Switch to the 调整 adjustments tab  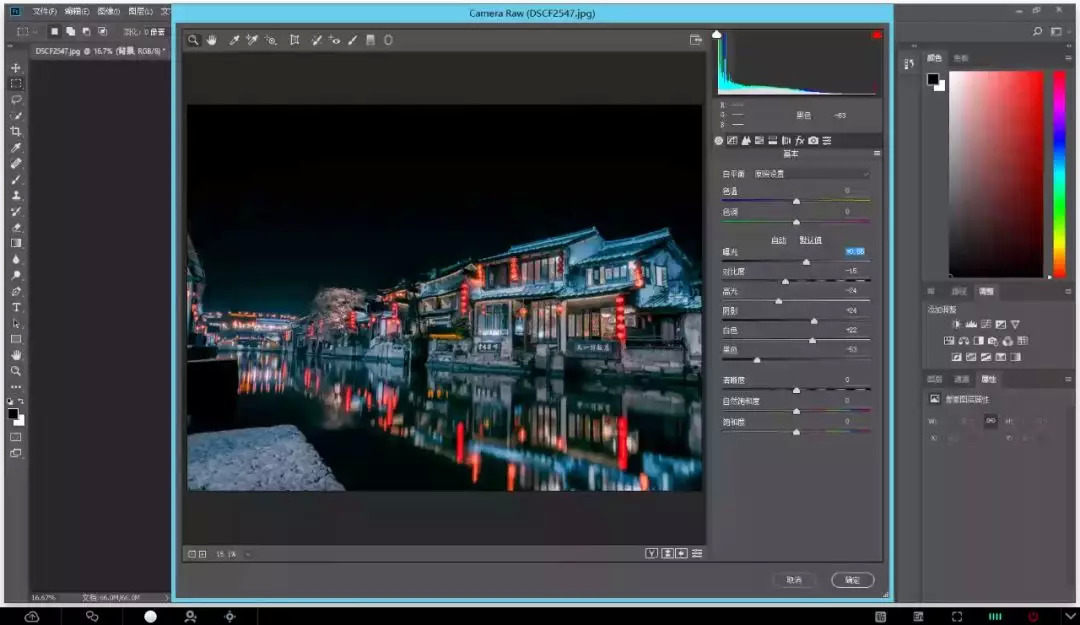(986, 291)
